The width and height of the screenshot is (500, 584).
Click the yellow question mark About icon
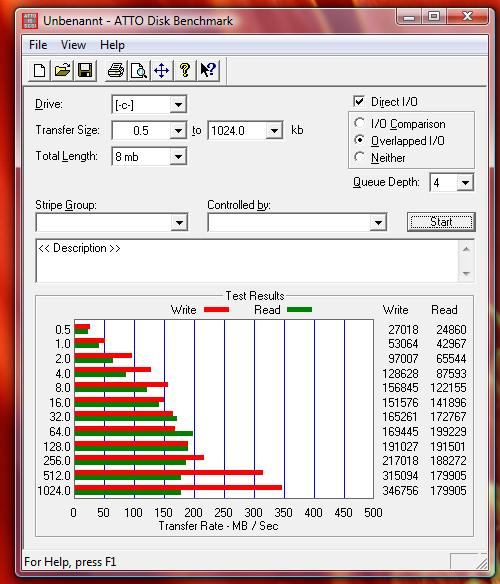(x=185, y=70)
